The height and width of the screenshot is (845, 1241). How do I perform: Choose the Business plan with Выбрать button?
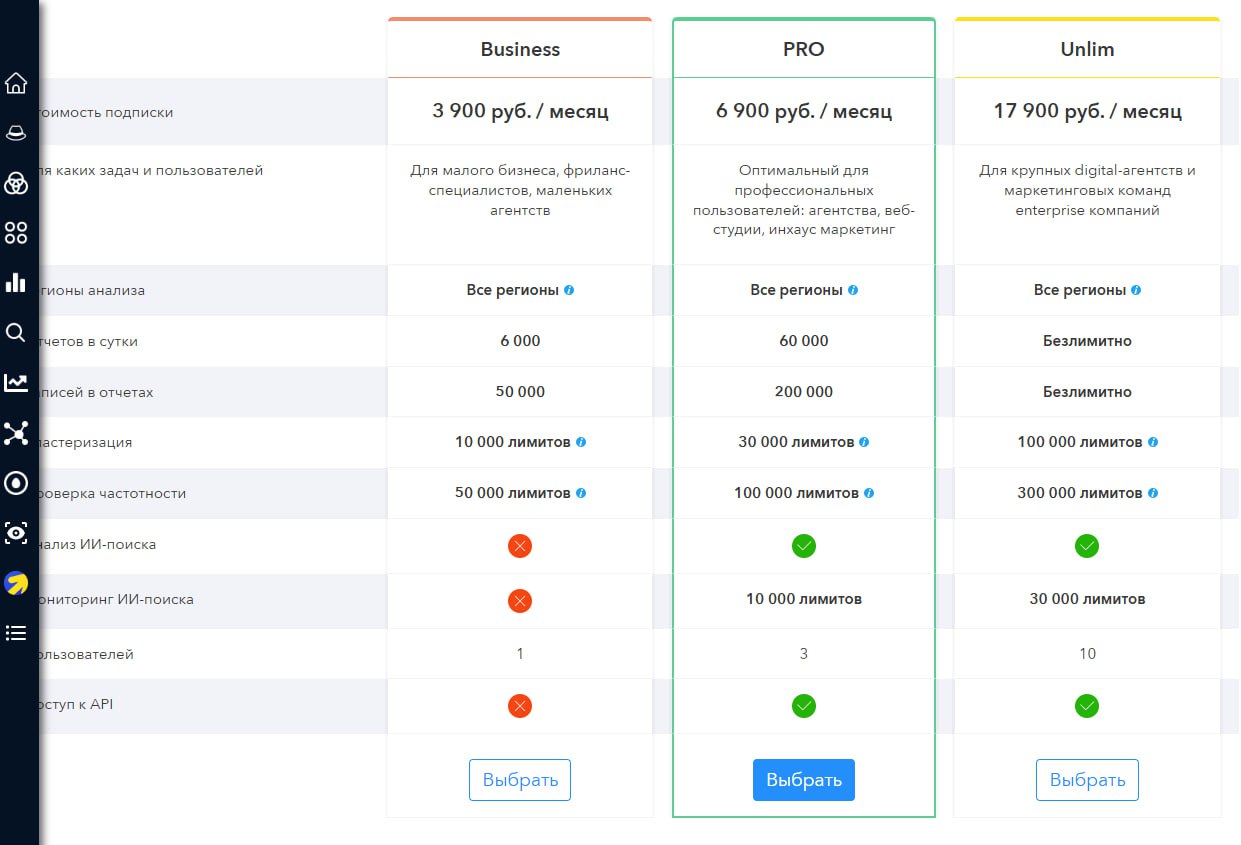click(520, 780)
